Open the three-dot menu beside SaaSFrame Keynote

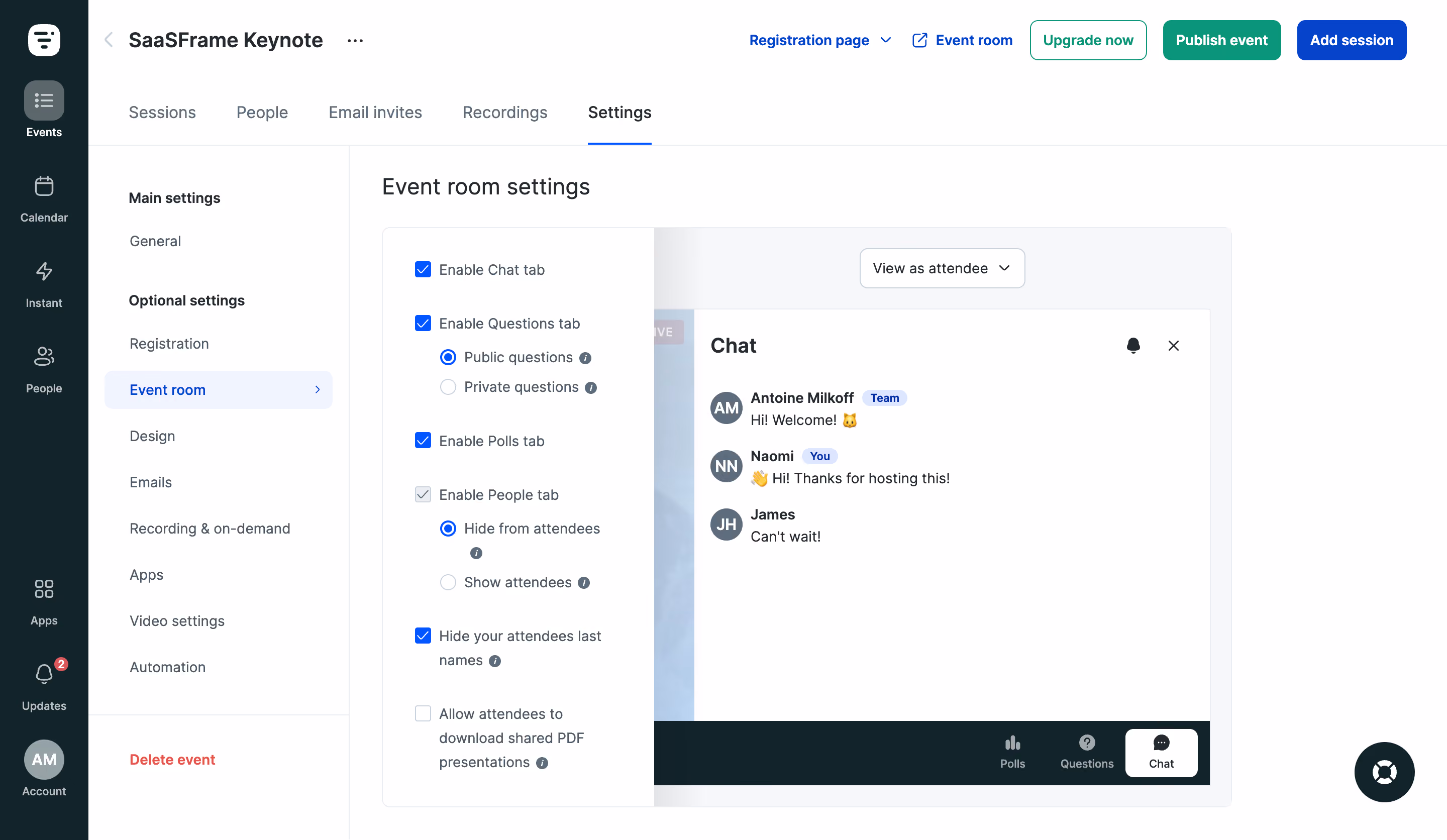(x=355, y=40)
